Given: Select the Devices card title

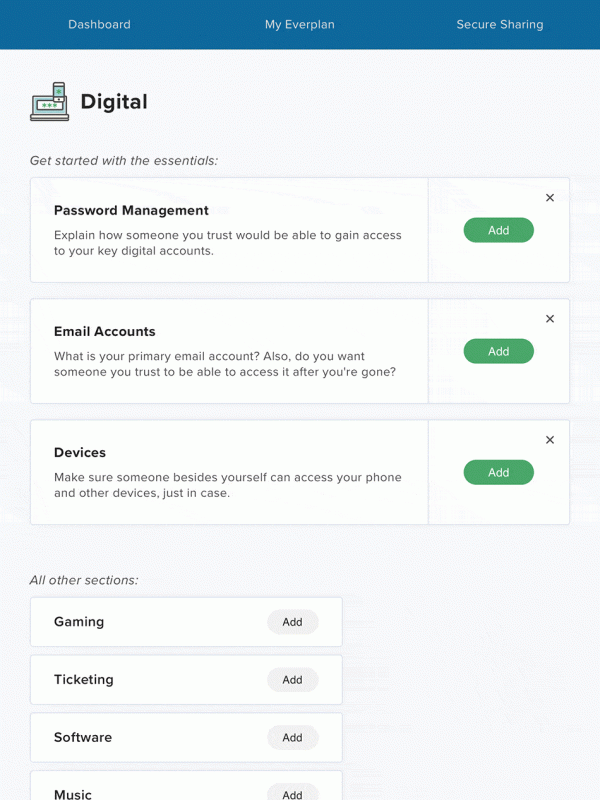Looking at the screenshot, I should pyautogui.click(x=80, y=453).
